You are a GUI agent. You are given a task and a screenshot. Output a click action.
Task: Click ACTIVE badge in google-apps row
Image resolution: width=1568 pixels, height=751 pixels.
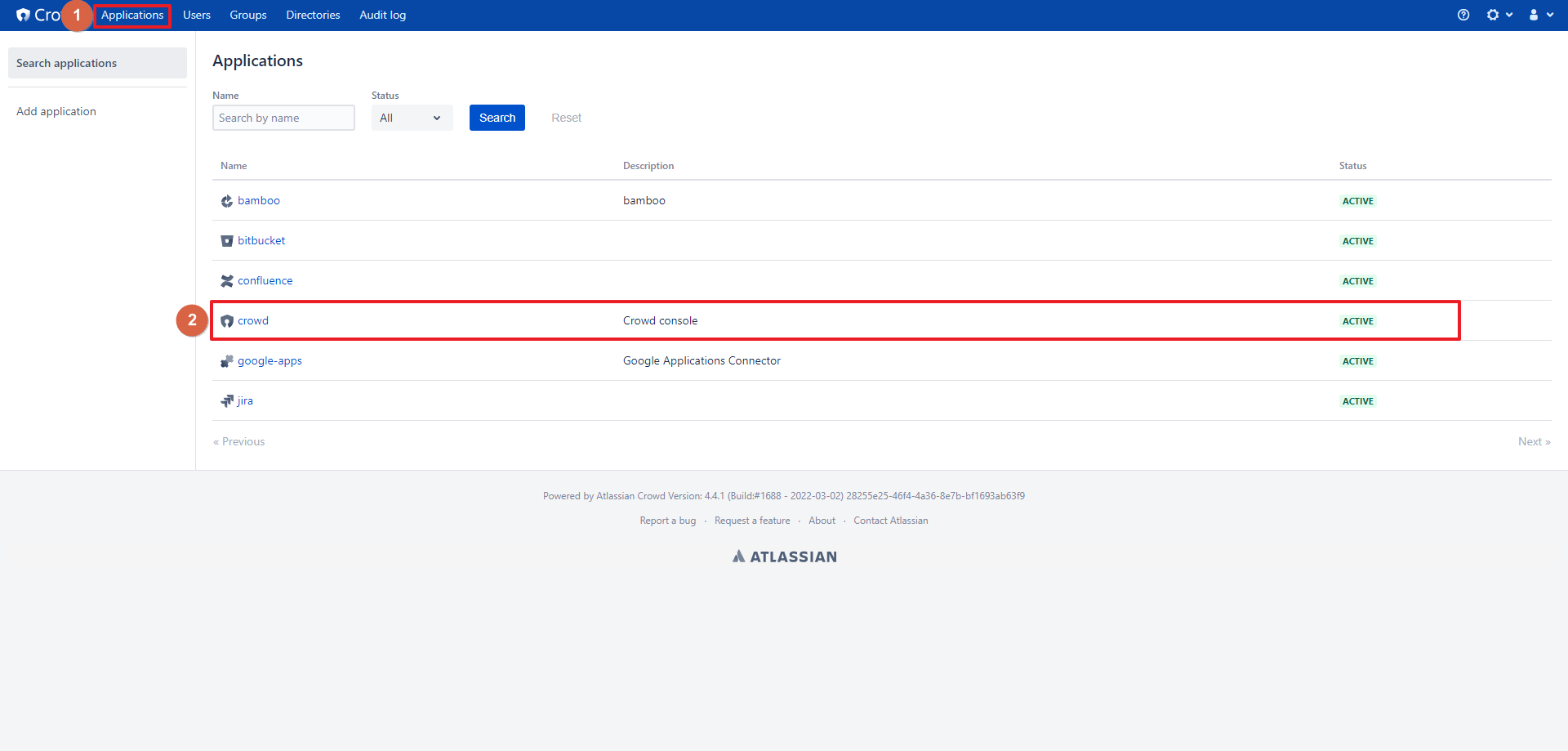click(x=1358, y=361)
